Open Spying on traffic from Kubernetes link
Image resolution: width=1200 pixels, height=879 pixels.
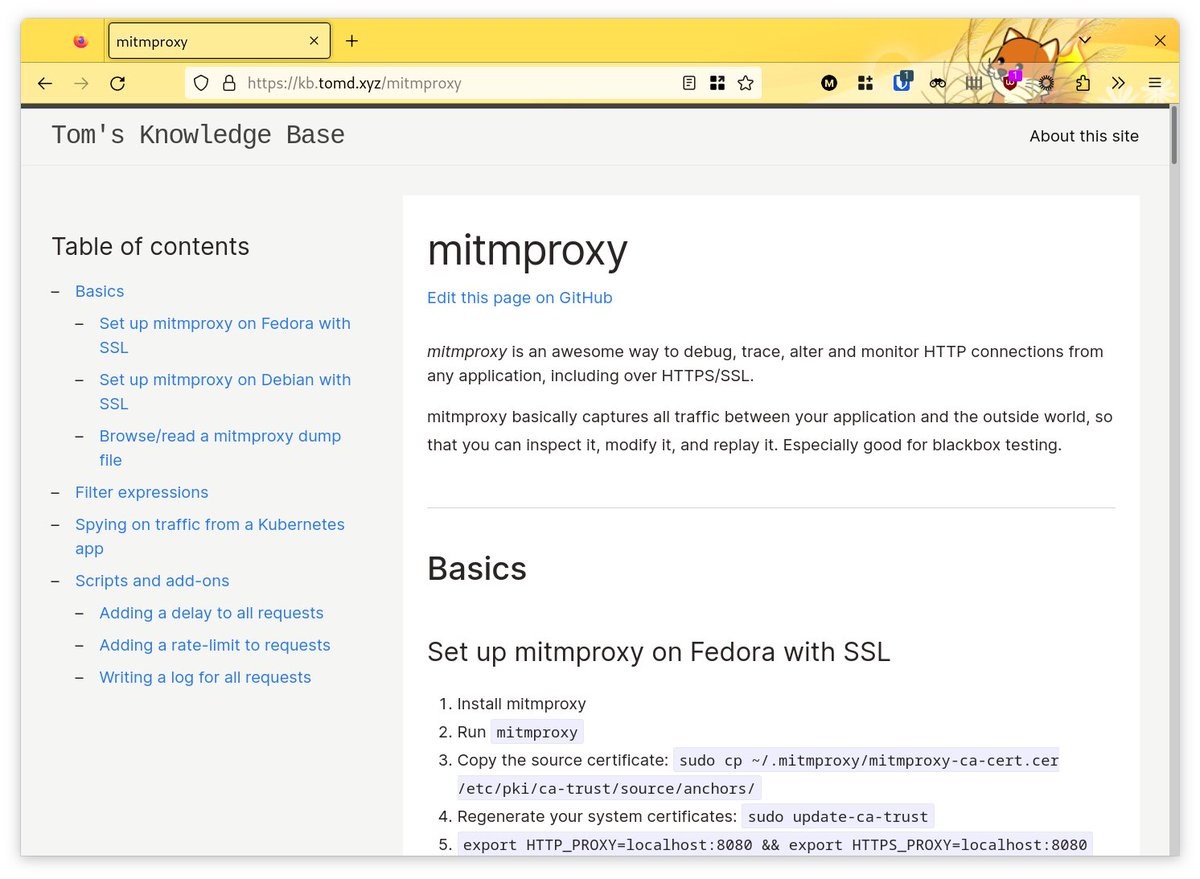tap(210, 536)
